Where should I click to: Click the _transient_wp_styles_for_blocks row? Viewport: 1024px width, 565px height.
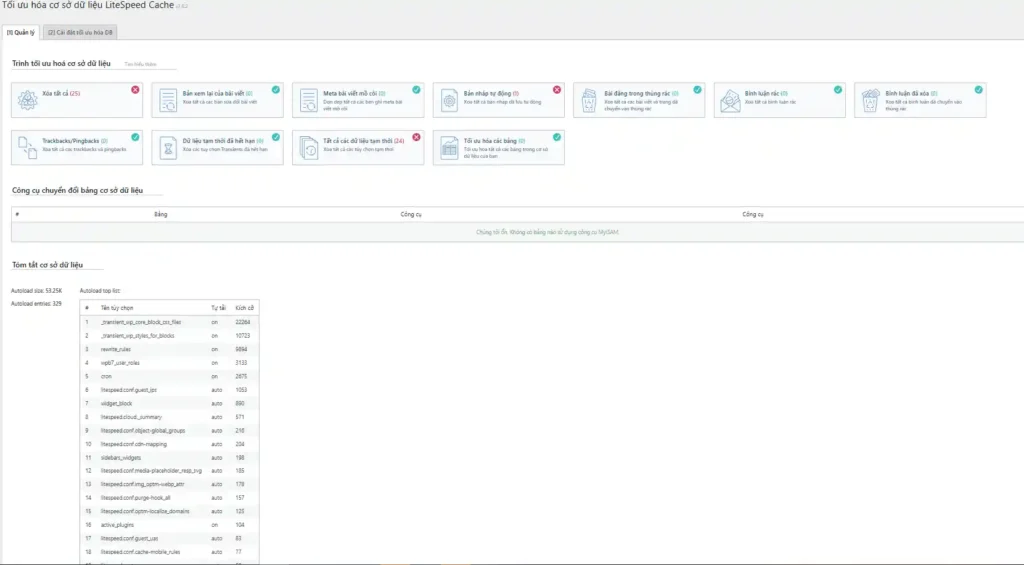click(x=169, y=336)
